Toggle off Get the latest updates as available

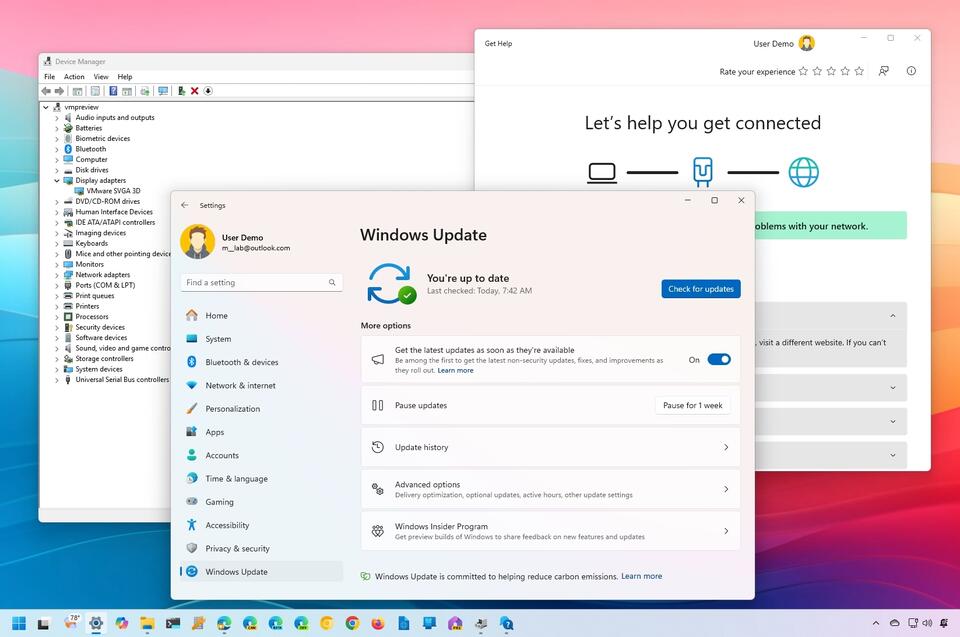(x=719, y=359)
